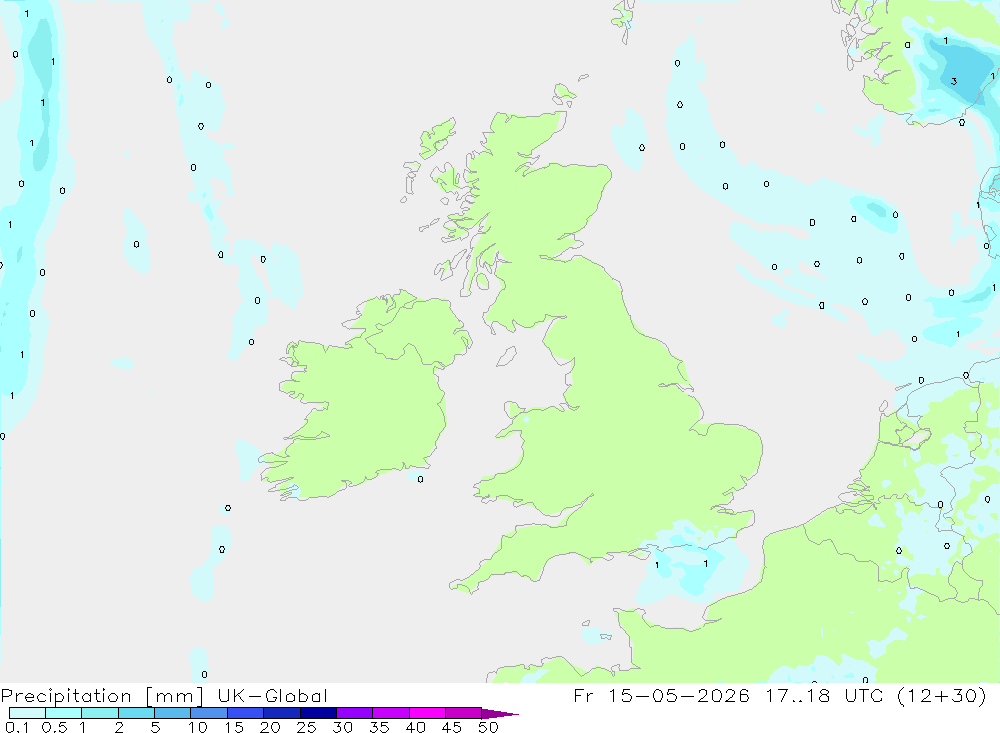
Task: Click the date 'Fr 15-05-2026'
Action: (x=661, y=695)
